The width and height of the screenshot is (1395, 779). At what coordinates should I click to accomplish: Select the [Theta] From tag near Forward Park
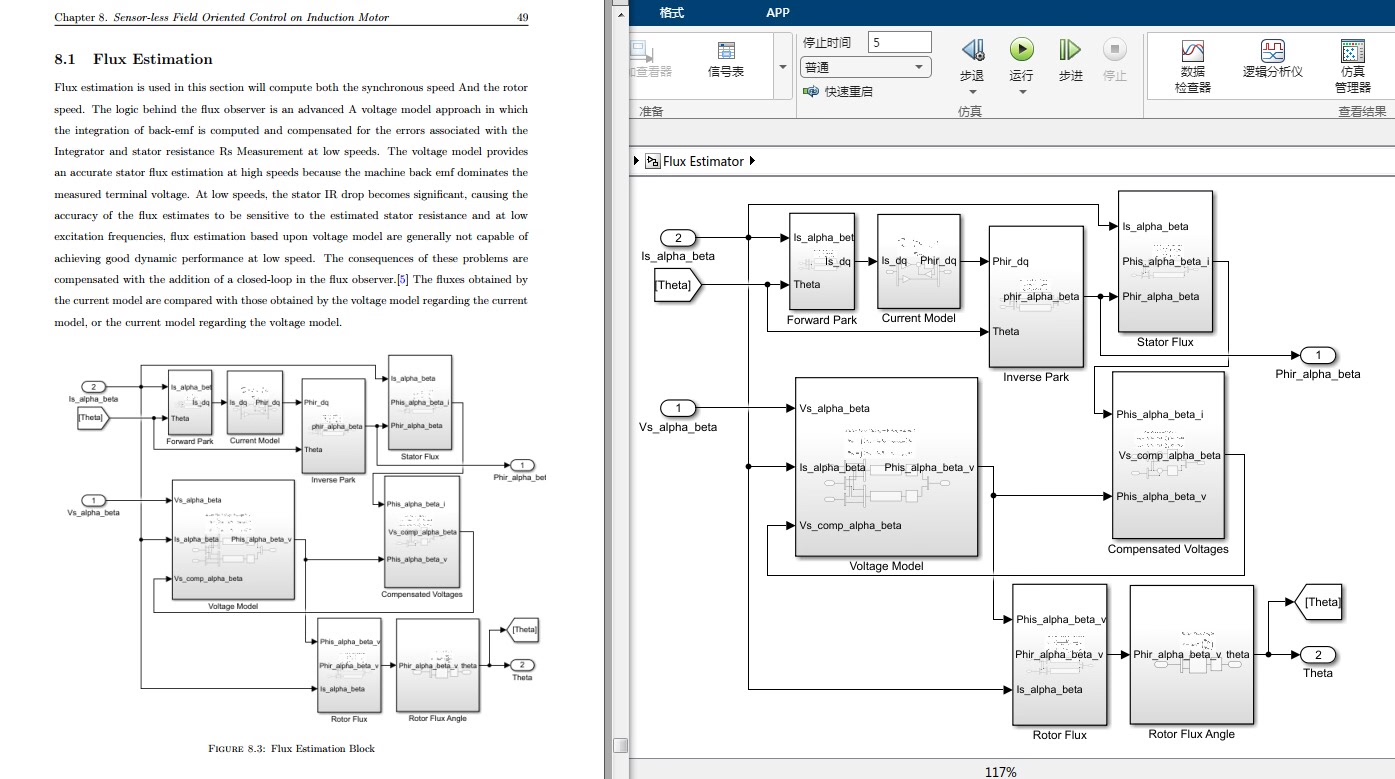pos(678,284)
